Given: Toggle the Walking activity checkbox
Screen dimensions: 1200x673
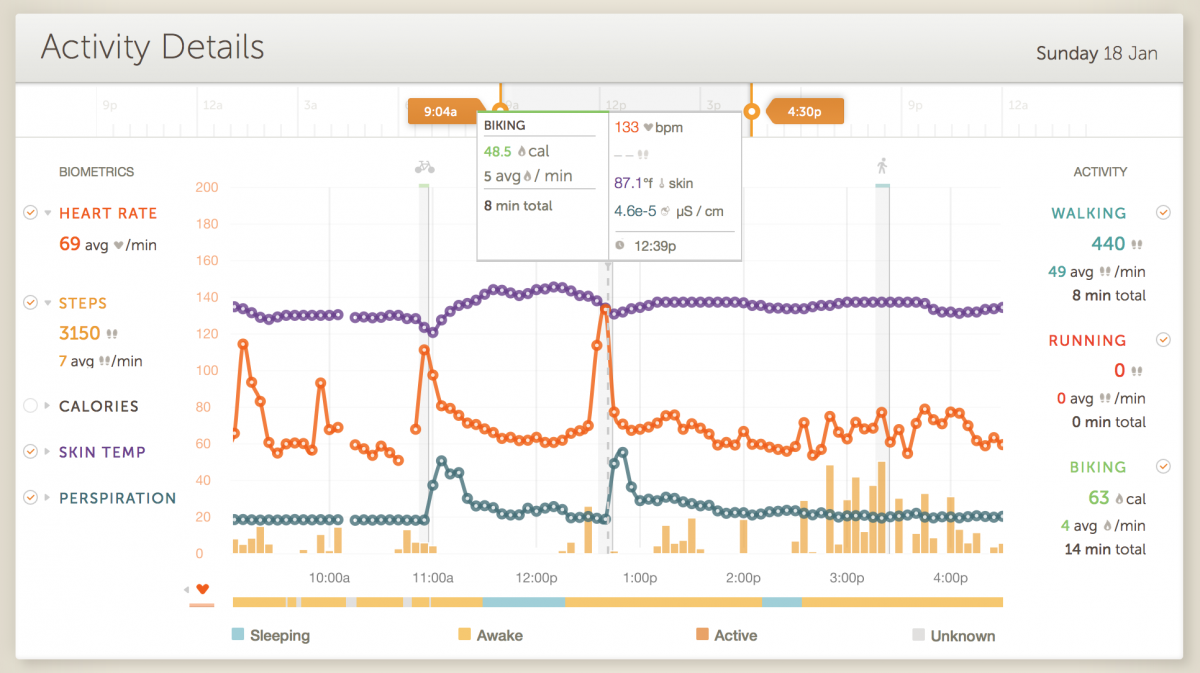Looking at the screenshot, I should click(1163, 213).
